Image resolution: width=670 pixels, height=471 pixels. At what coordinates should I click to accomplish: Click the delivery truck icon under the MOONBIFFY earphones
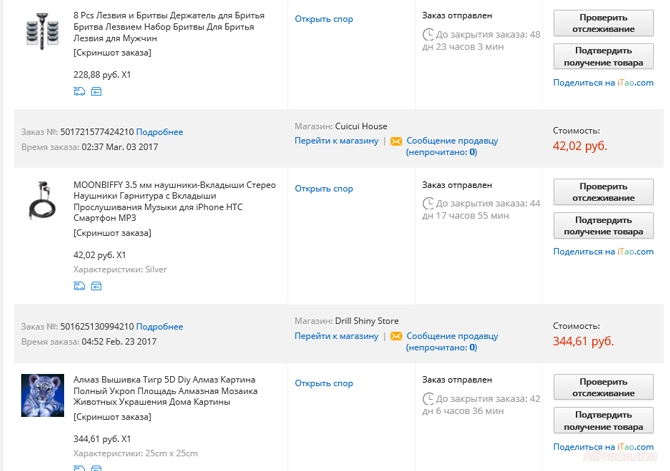click(79, 285)
